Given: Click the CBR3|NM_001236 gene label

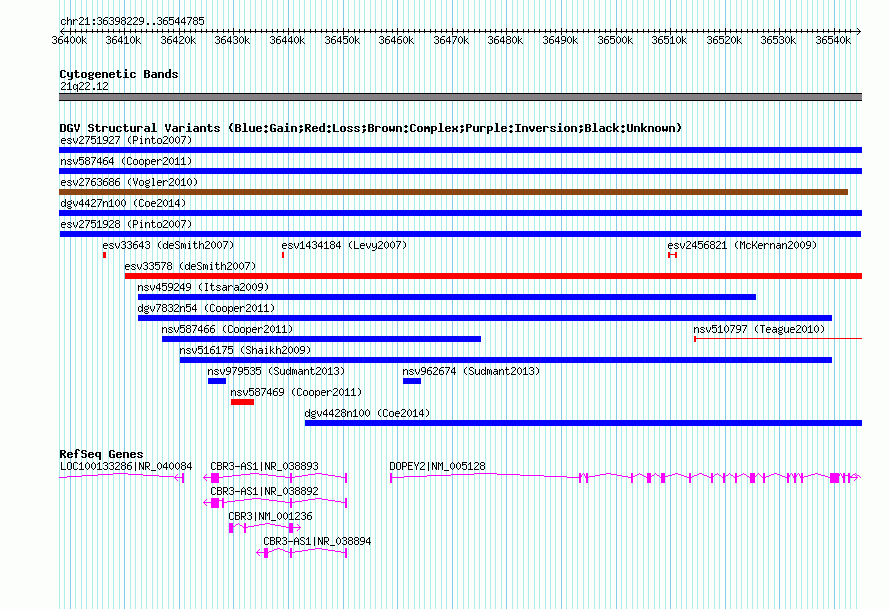Looking at the screenshot, I should (270, 516).
